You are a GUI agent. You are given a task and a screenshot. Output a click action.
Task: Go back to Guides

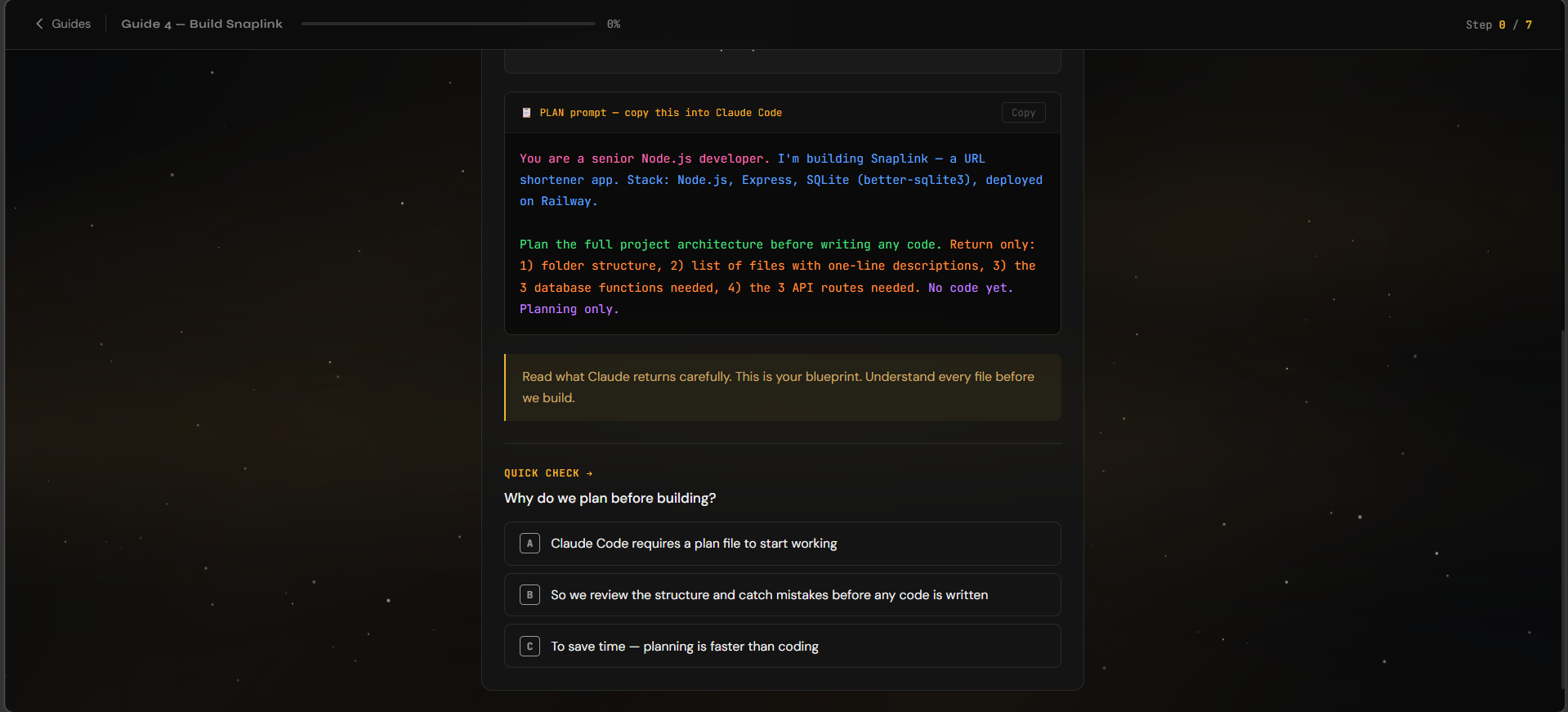pyautogui.click(x=63, y=24)
